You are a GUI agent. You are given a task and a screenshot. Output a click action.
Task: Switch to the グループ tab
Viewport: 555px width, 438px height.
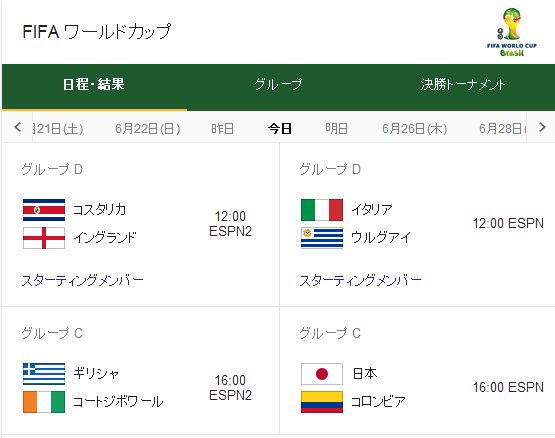pos(278,84)
